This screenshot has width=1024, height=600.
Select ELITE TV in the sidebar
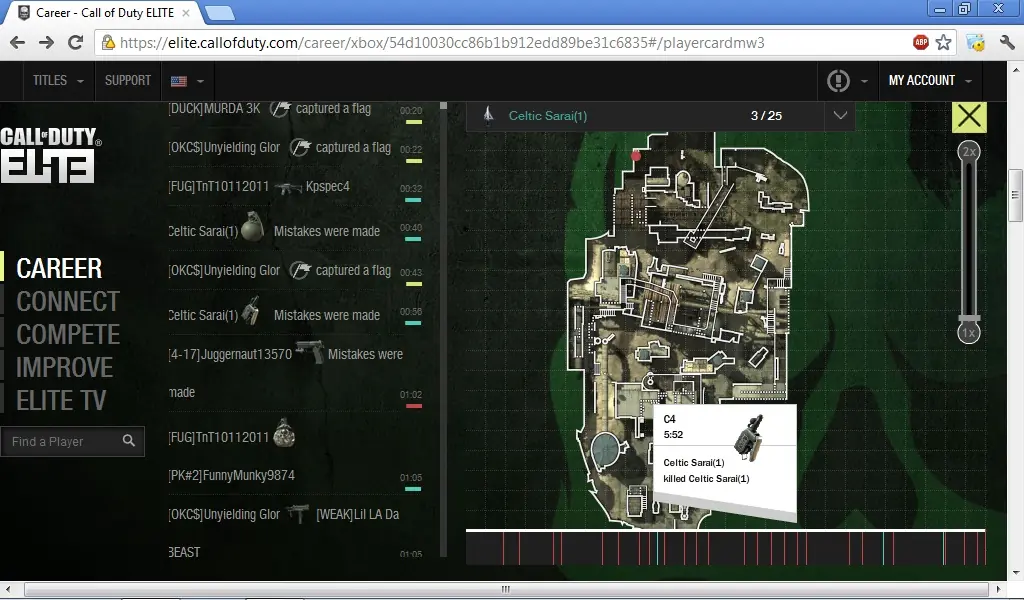(61, 400)
